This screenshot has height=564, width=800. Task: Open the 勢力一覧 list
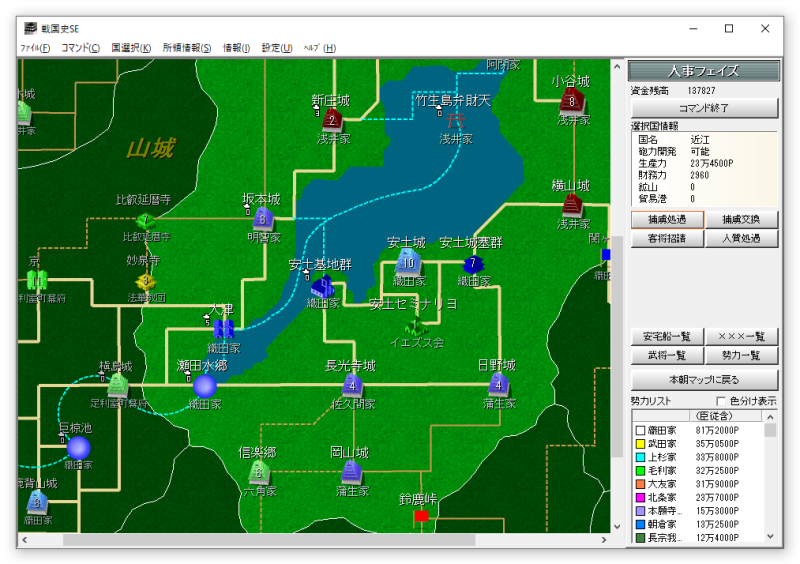[741, 355]
